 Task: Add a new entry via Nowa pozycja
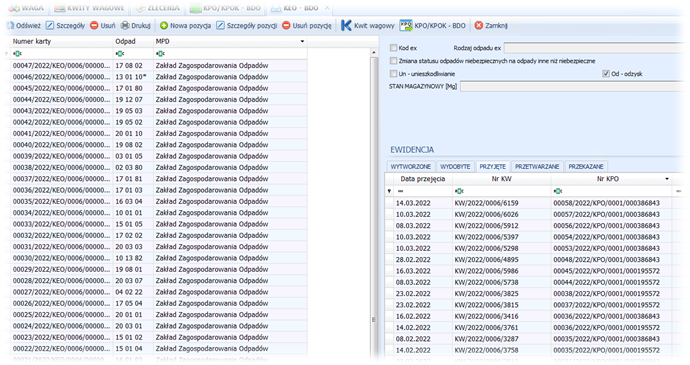tap(185, 26)
